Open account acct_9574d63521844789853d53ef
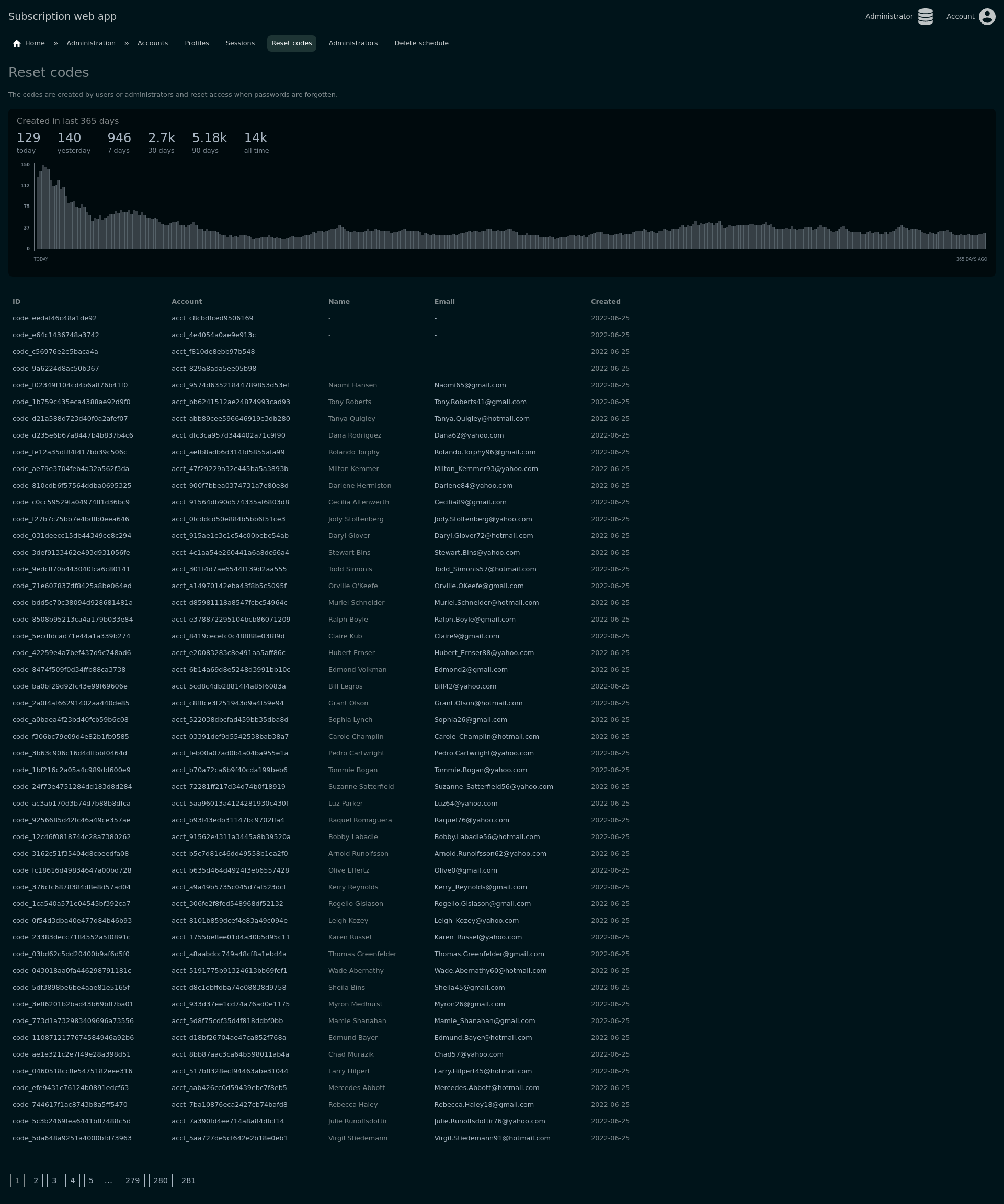The height and width of the screenshot is (1204, 1004). (230, 385)
